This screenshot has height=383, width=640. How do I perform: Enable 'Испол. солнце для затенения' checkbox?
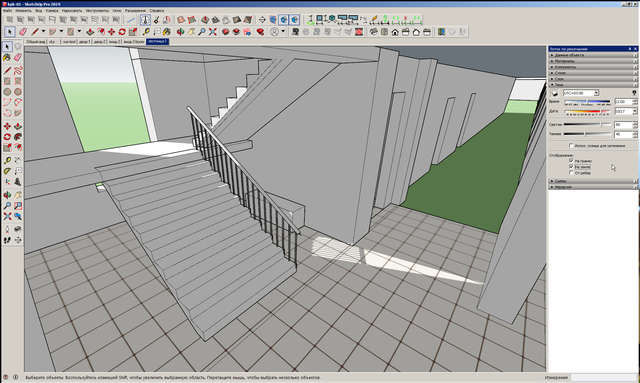[x=571, y=145]
